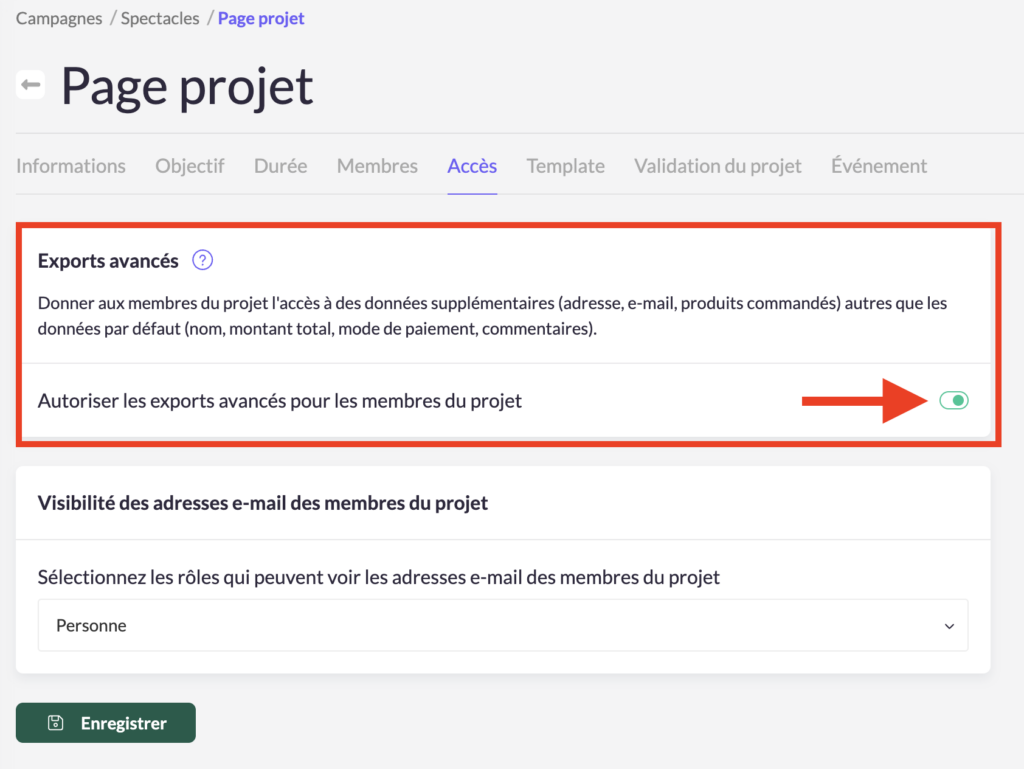Switch to Validation du projet tab
The image size is (1024, 769).
coord(717,166)
